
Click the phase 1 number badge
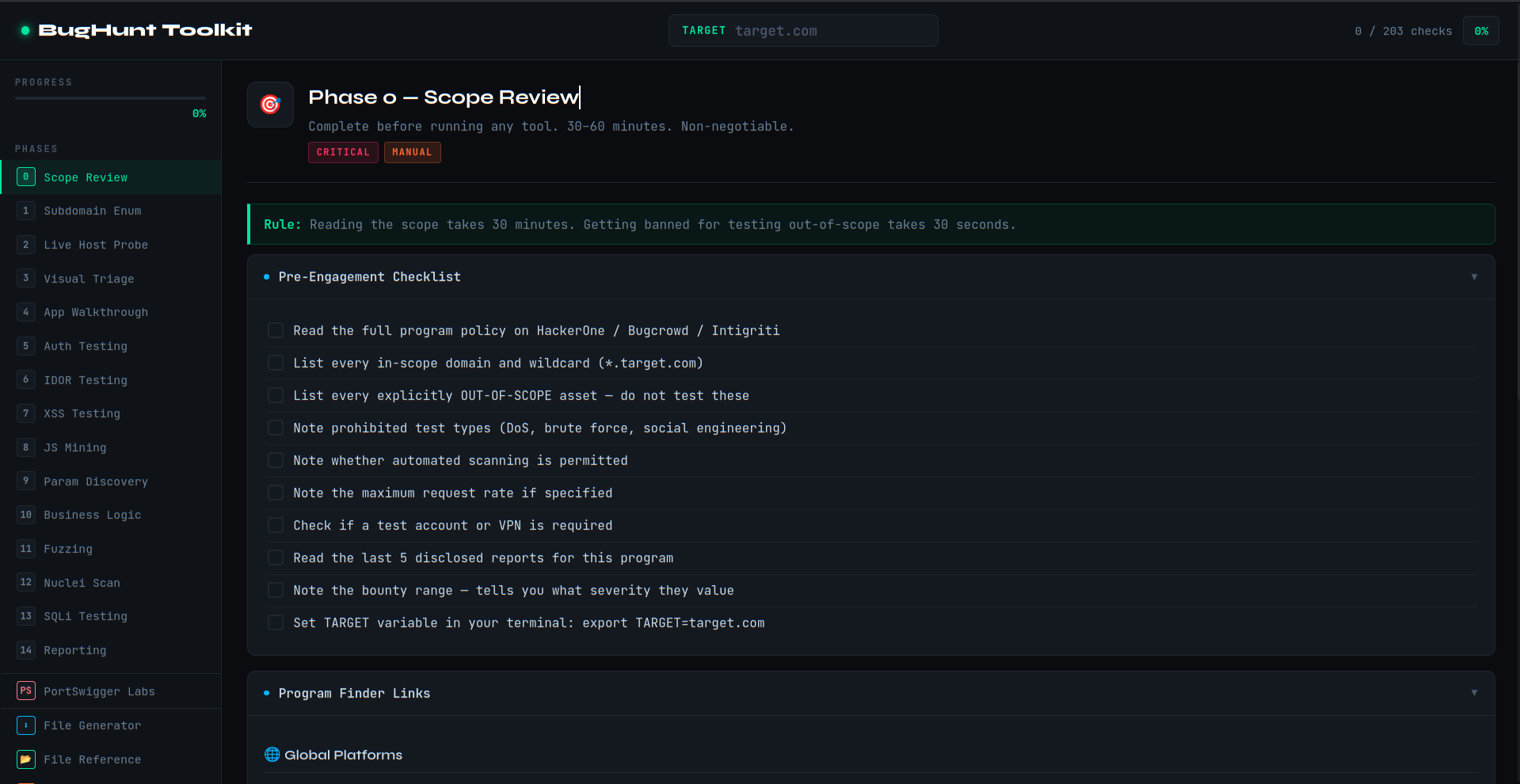pos(26,211)
